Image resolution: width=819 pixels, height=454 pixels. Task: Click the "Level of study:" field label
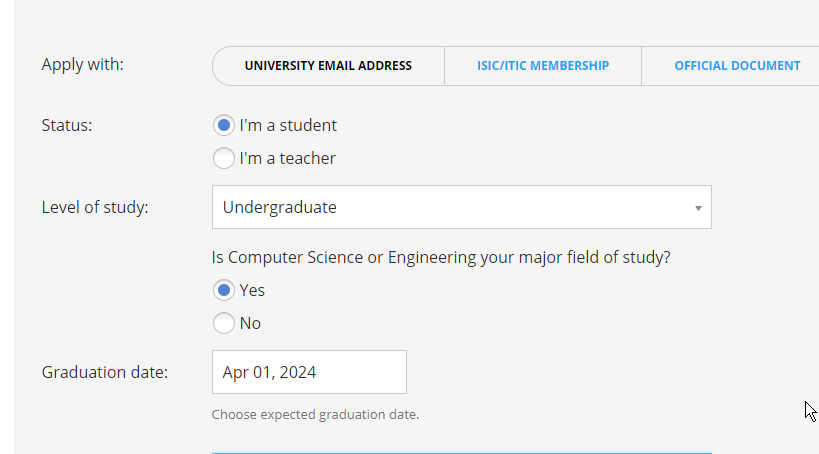tap(95, 207)
